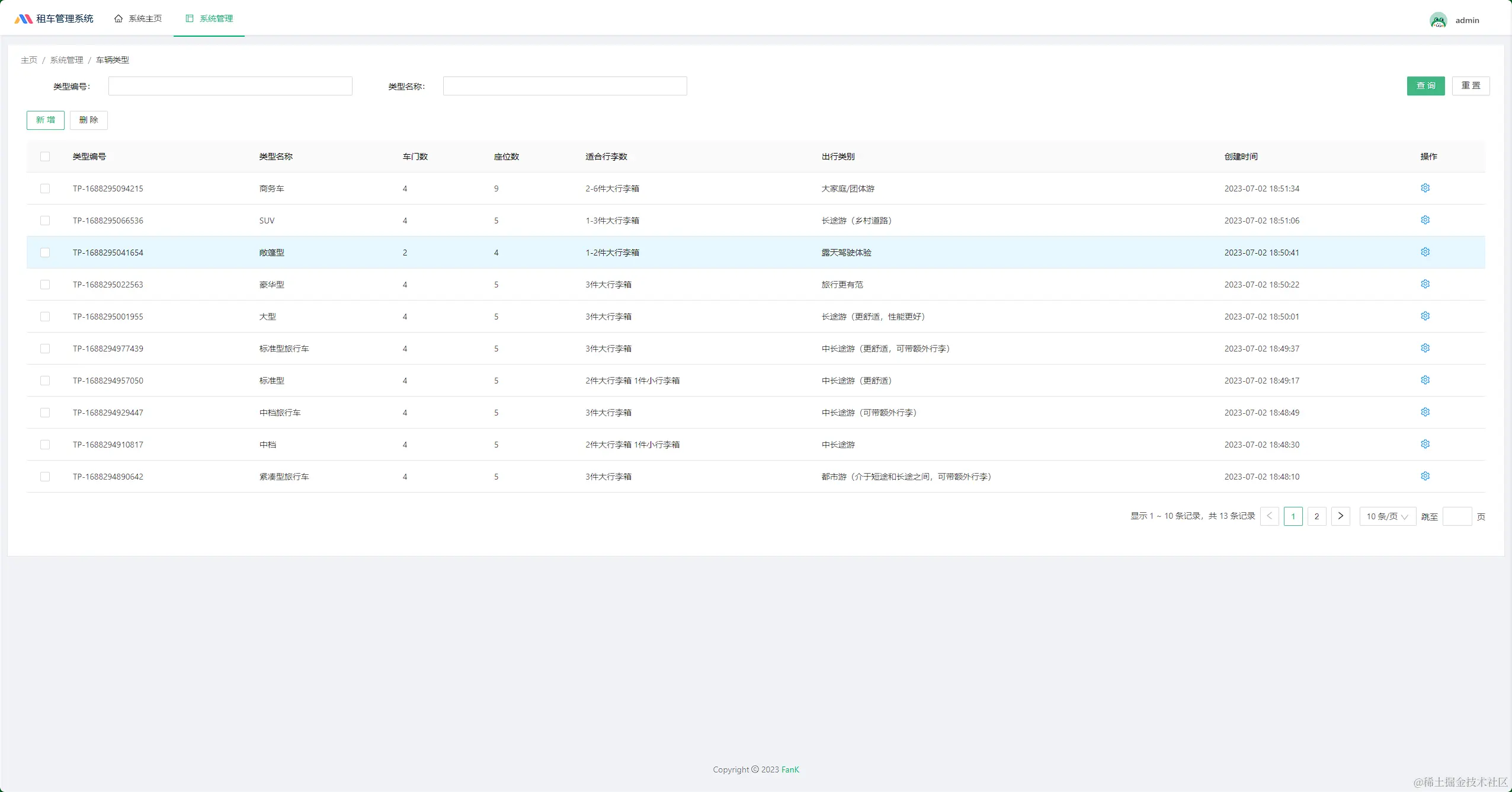This screenshot has height=792, width=1512.
Task: Click the gear icon for 商务车 row
Action: (1425, 188)
